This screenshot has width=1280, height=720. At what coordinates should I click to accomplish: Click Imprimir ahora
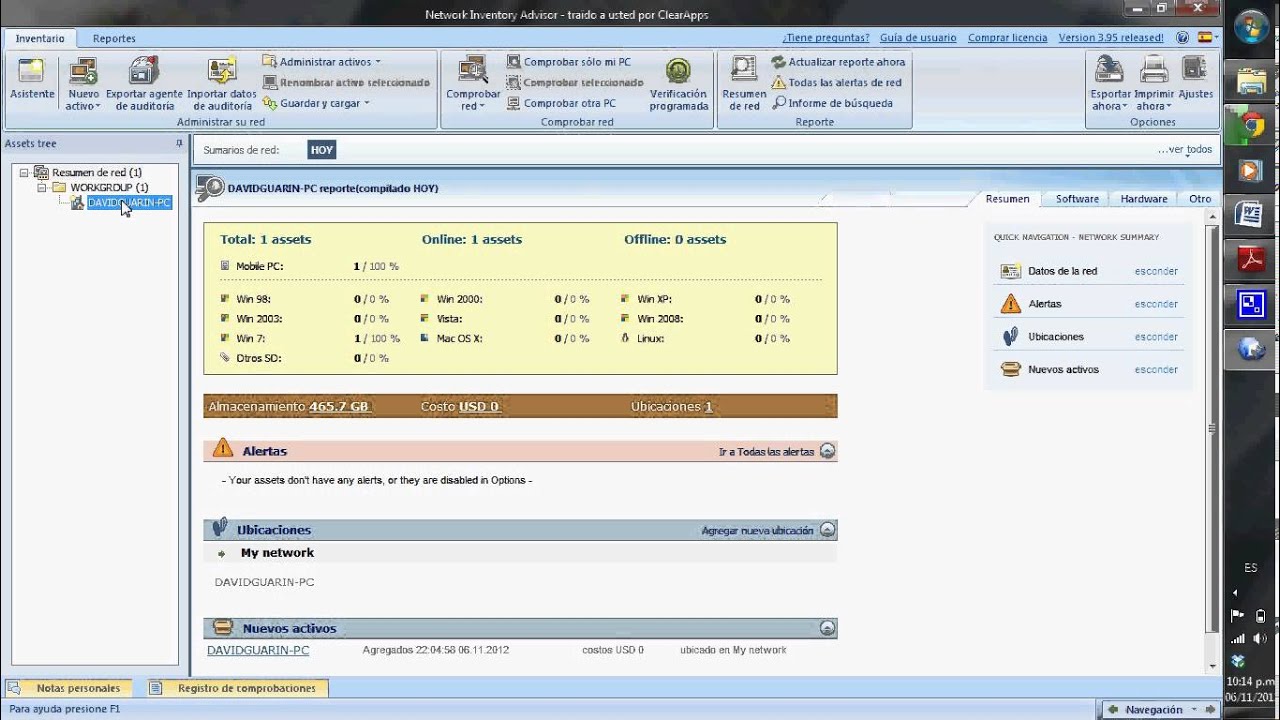pos(1154,85)
